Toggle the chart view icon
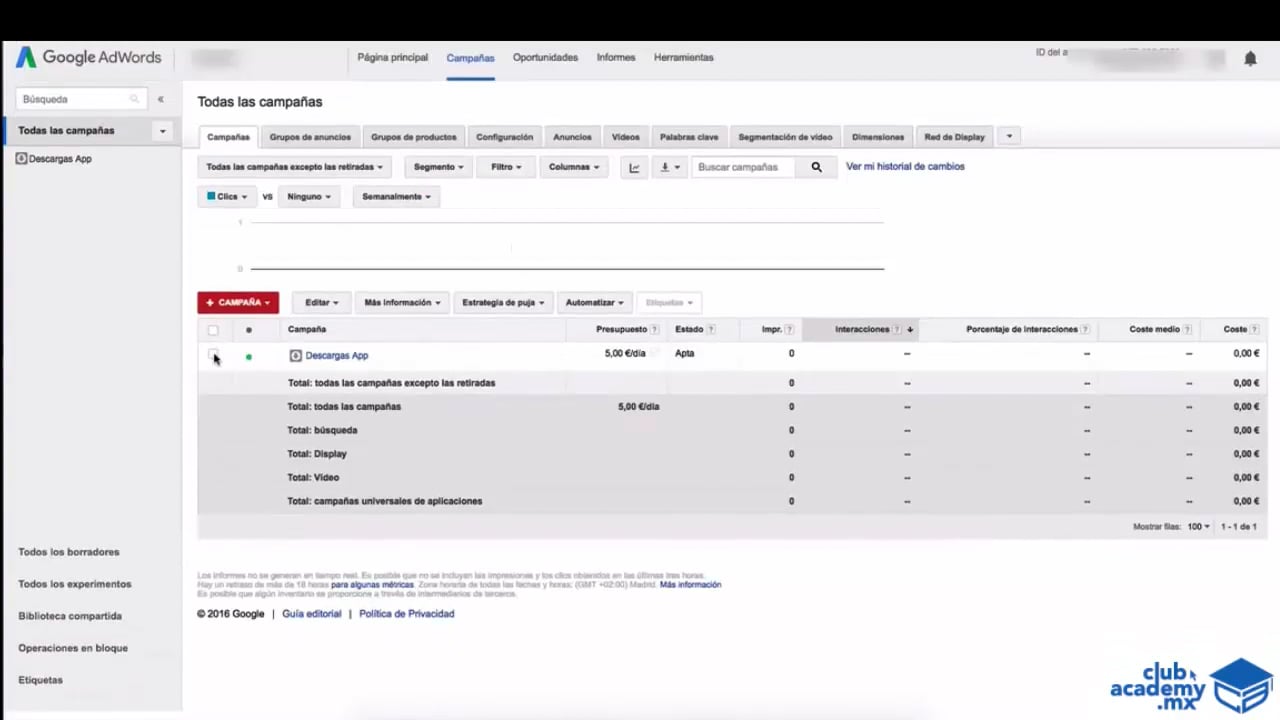 pyautogui.click(x=634, y=167)
